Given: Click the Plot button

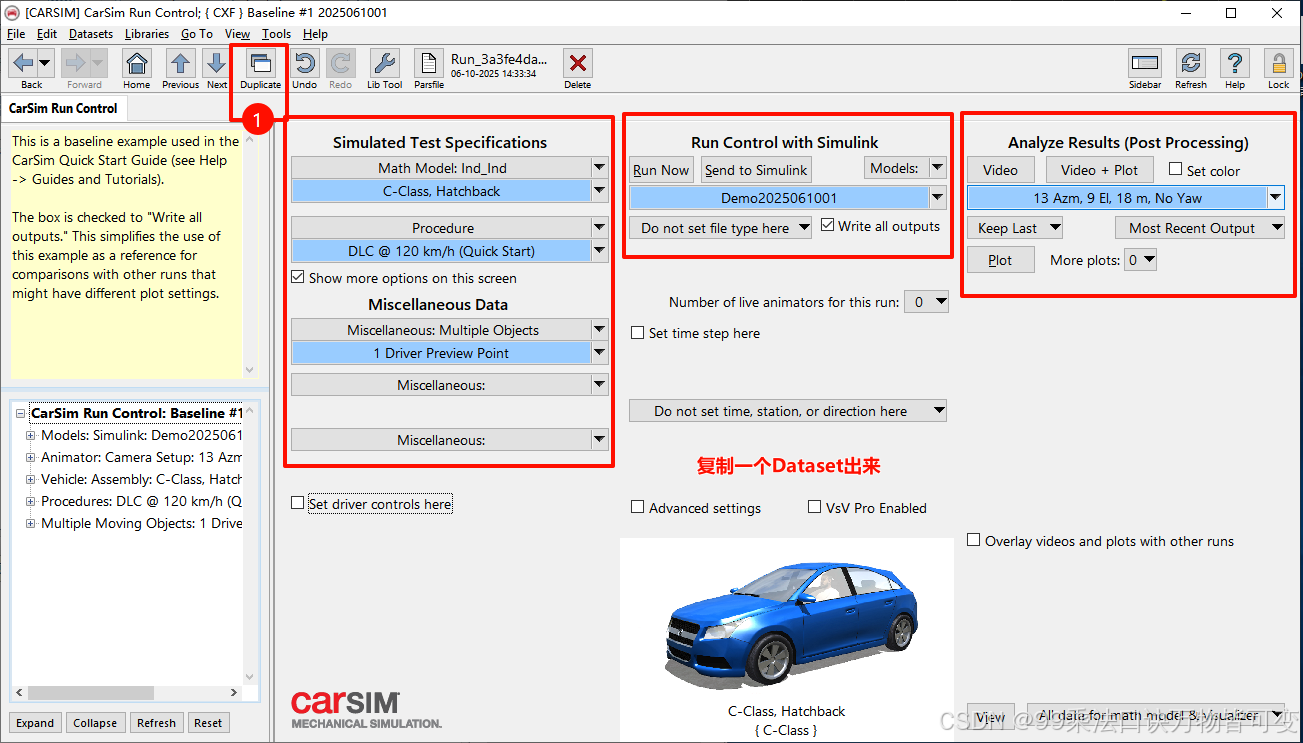Looking at the screenshot, I should click(x=1000, y=260).
